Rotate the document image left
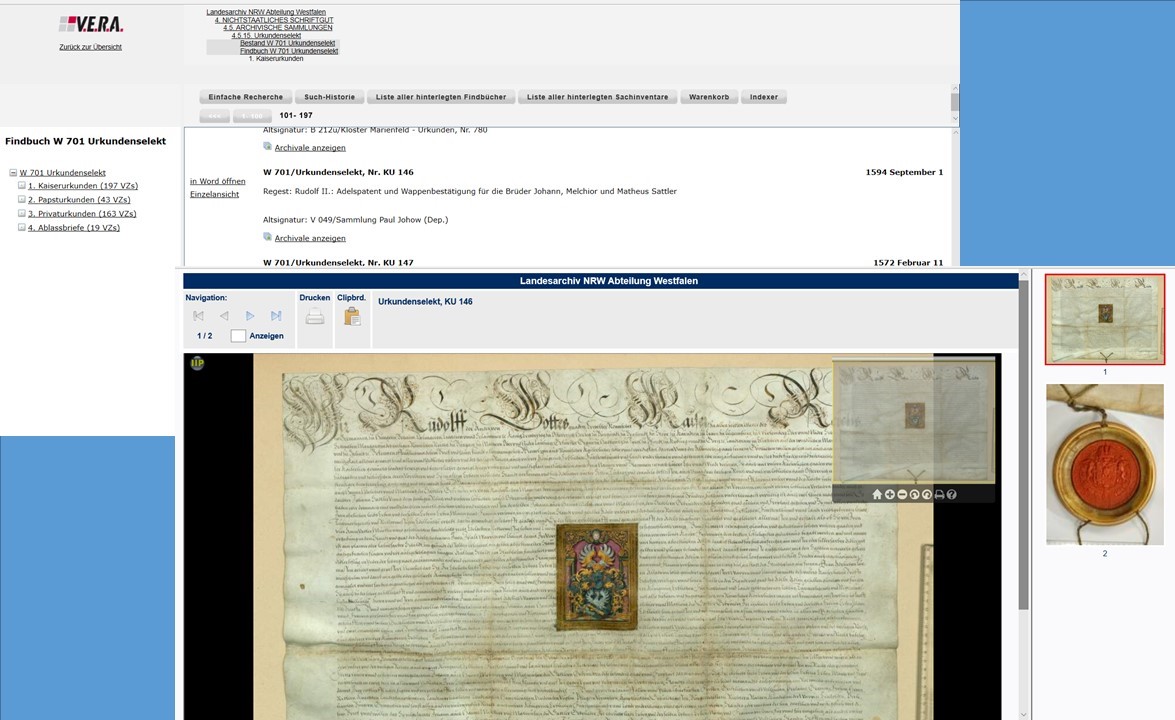1175x720 pixels. (914, 494)
